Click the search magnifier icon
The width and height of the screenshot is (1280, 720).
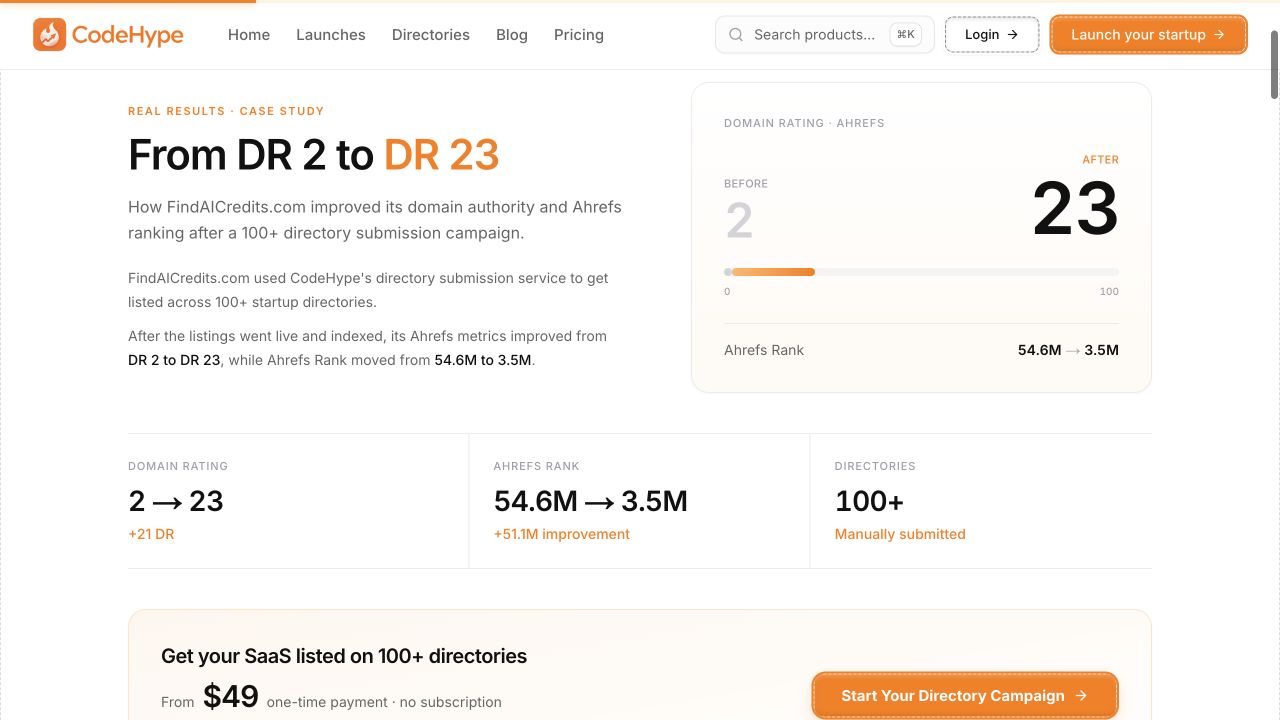(736, 35)
